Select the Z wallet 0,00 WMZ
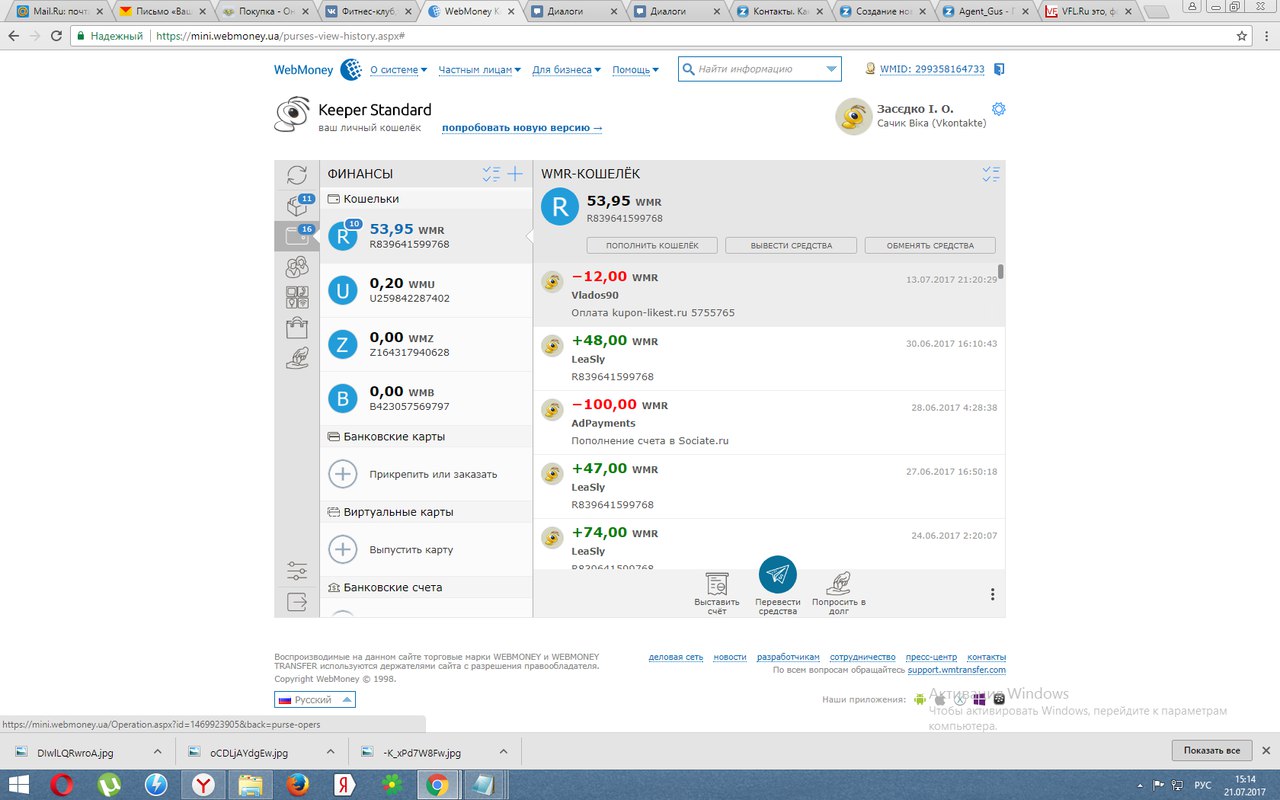Screen dimensions: 1280x800 426,344
